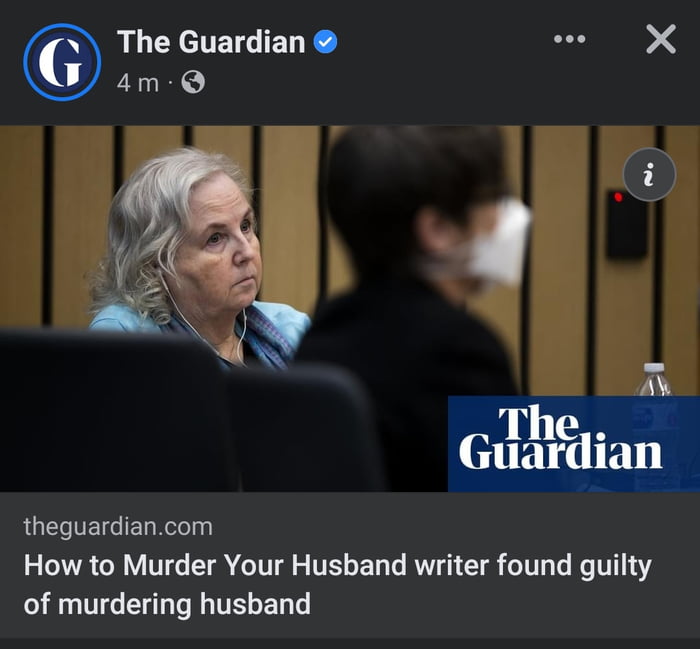This screenshot has height=649, width=700.
Task: Click the white G inside the avatar
Action: tap(61, 62)
